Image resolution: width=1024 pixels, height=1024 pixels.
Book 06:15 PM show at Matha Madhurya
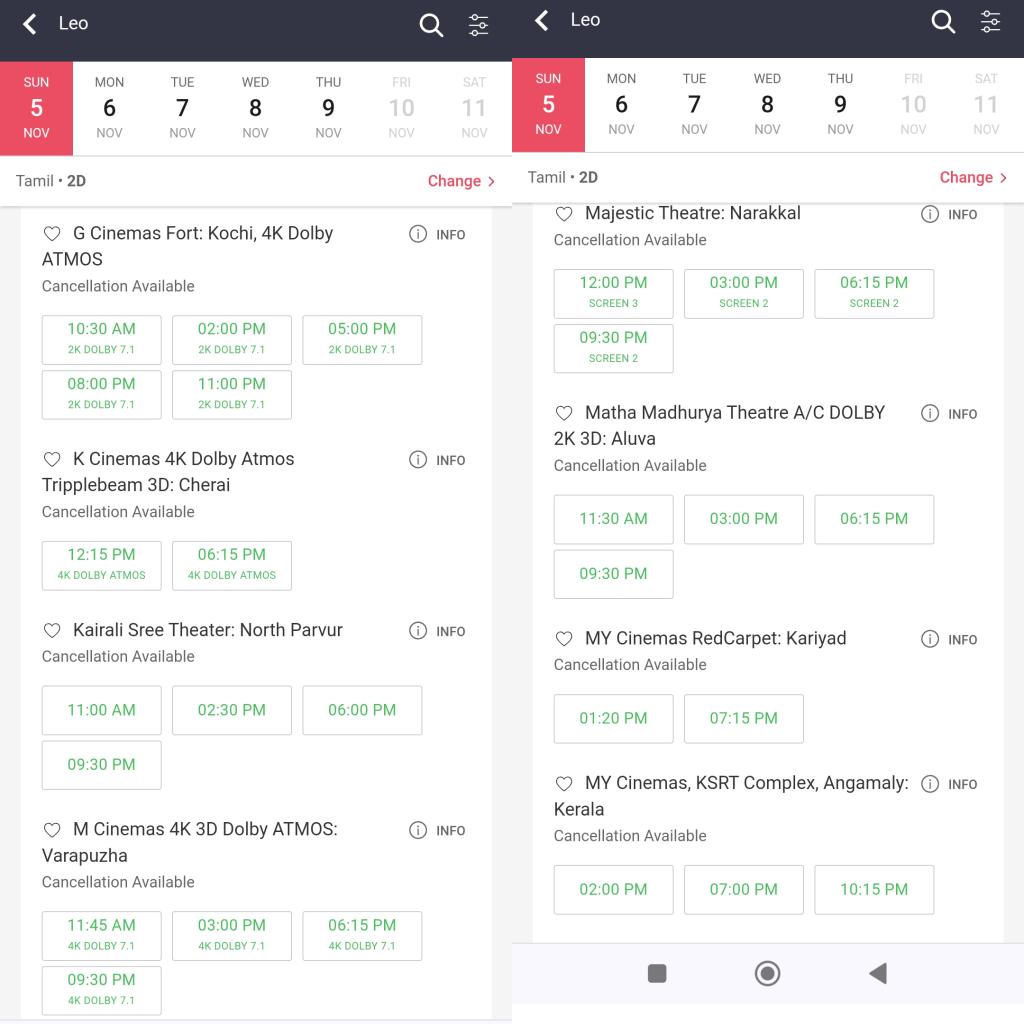874,519
